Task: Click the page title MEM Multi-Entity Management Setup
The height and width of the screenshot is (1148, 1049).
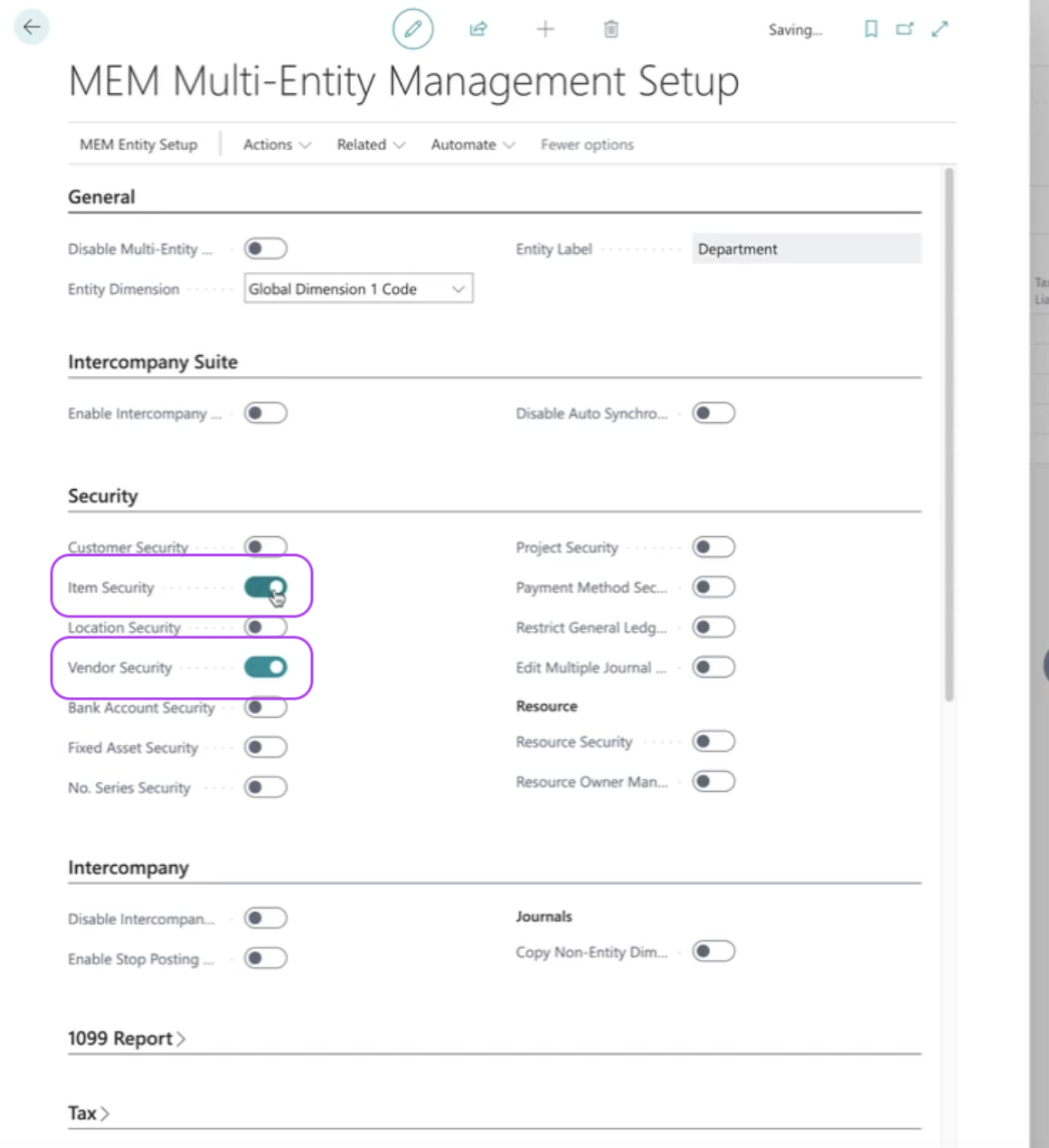Action: pyautogui.click(x=404, y=81)
